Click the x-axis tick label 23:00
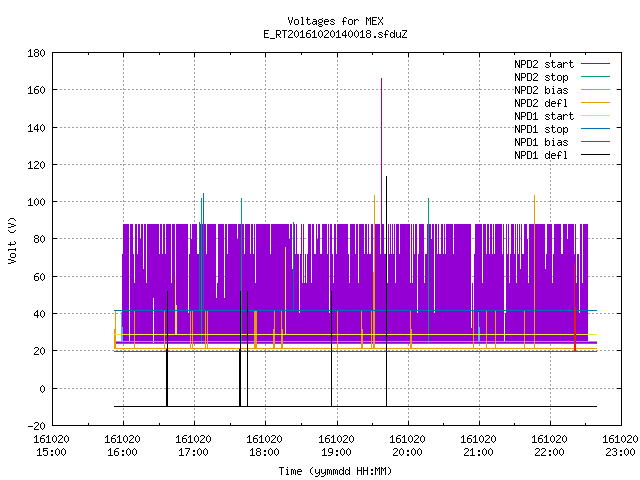Viewport: 640px width, 480px height. coord(620,452)
